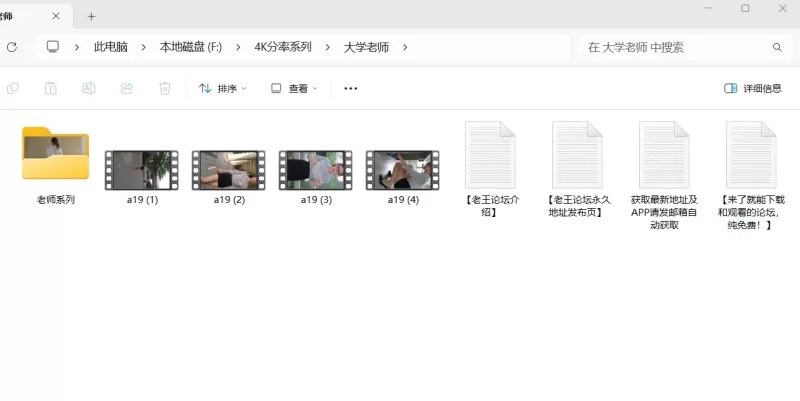Minimize the Explorer window
This screenshot has width=800, height=401.
(708, 8)
